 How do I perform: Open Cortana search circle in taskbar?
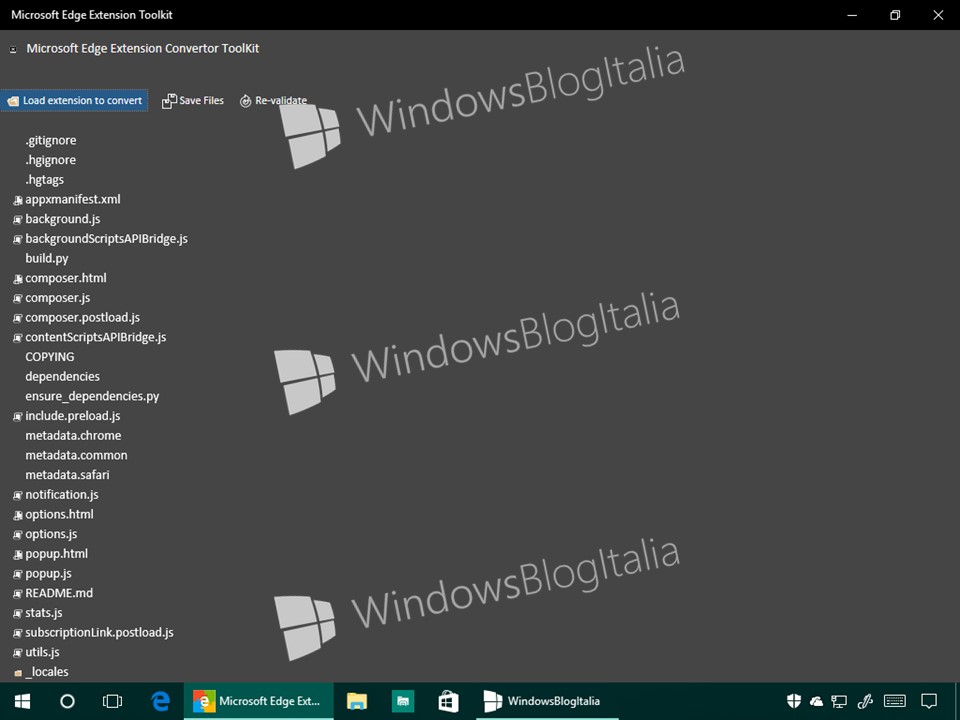tap(67, 701)
